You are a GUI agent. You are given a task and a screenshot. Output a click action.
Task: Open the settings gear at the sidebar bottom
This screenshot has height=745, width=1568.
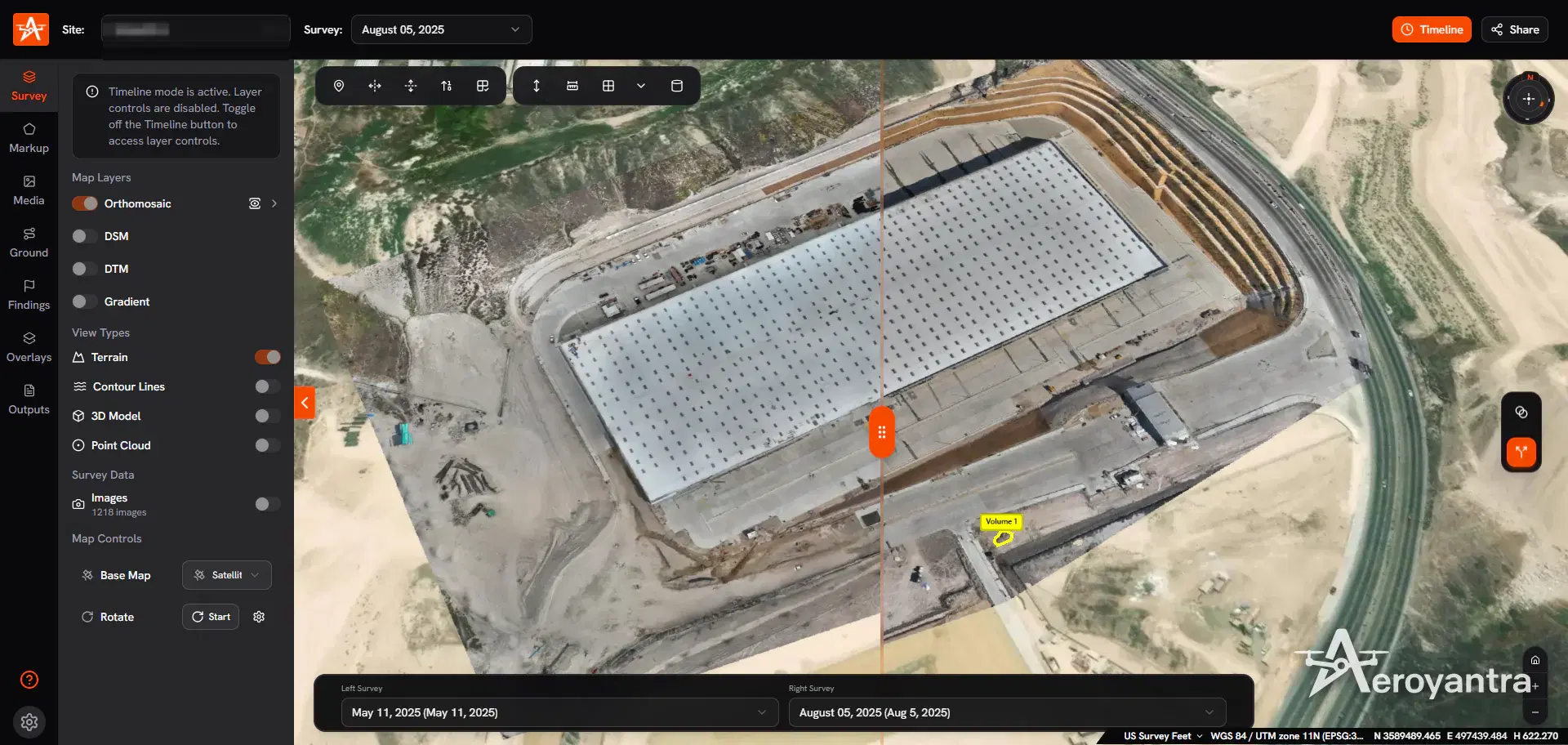pyautogui.click(x=29, y=722)
